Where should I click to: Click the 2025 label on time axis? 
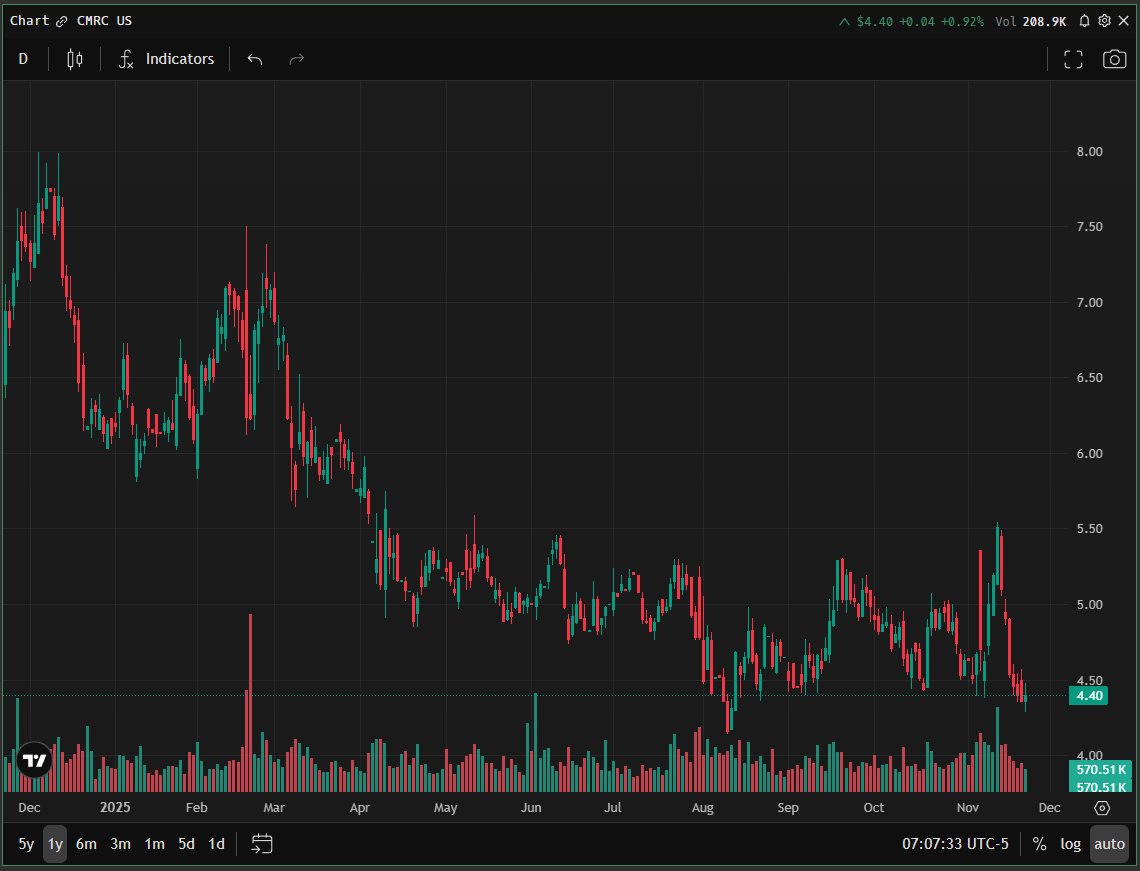[115, 808]
